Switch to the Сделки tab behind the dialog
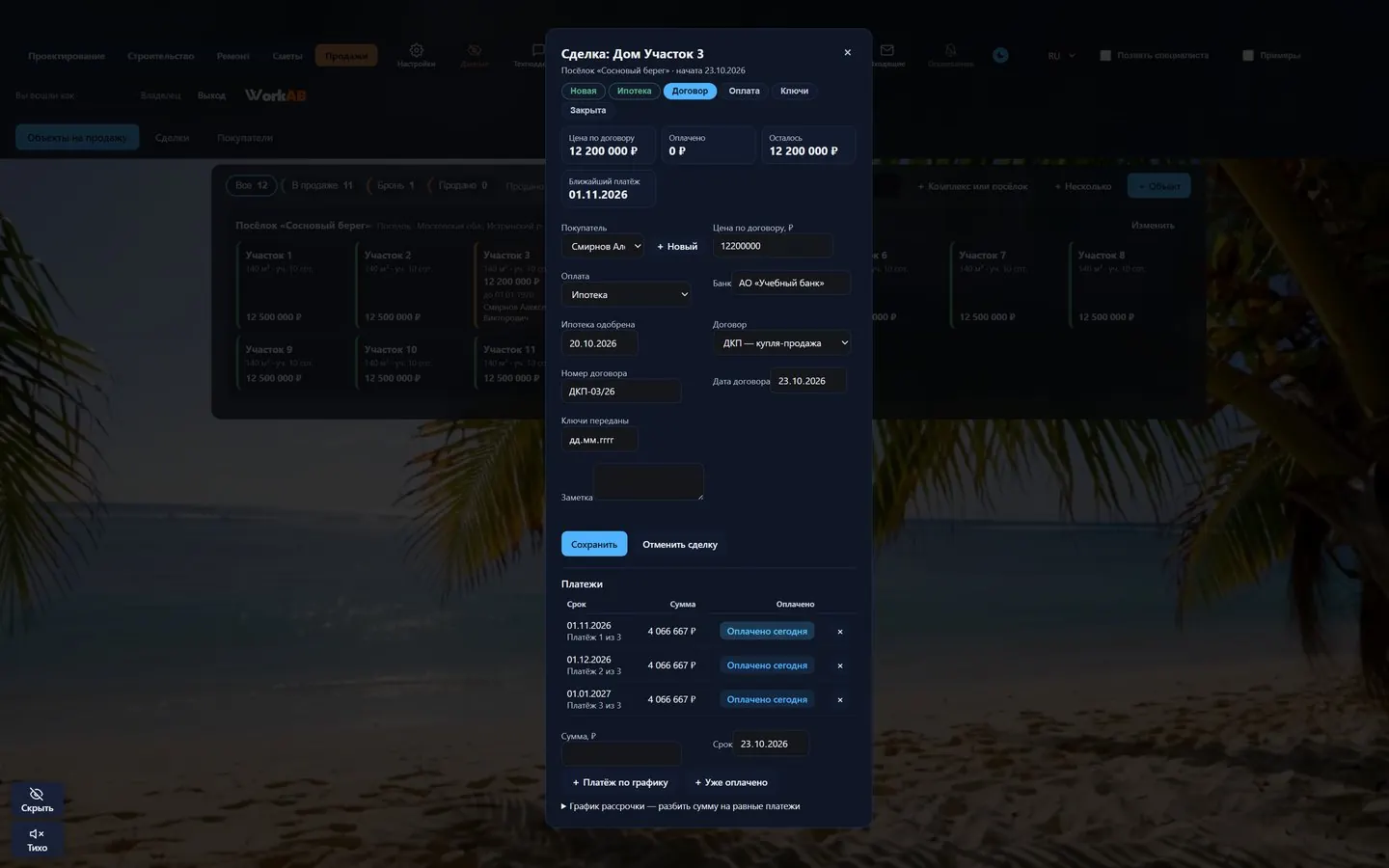The image size is (1389, 868). (173, 138)
